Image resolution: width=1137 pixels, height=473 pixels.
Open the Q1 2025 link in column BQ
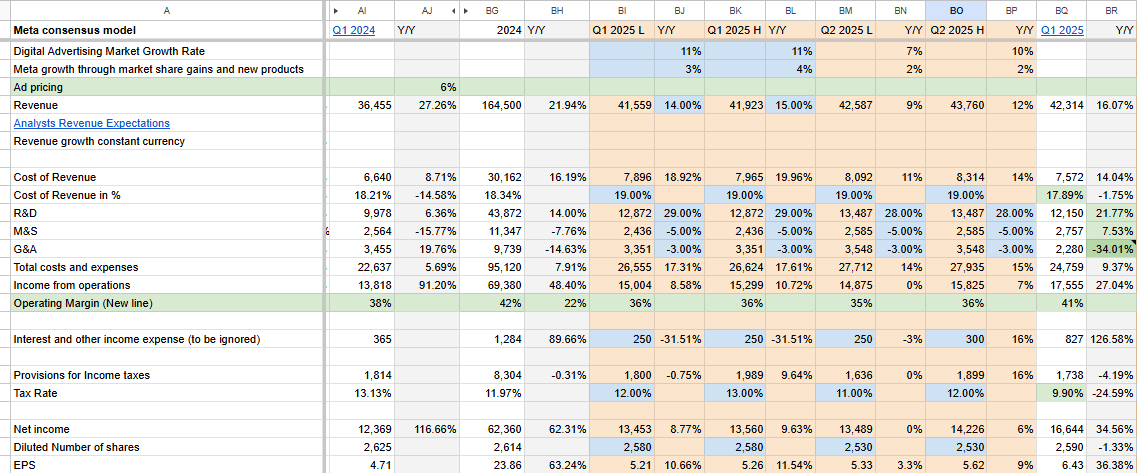pos(1062,30)
